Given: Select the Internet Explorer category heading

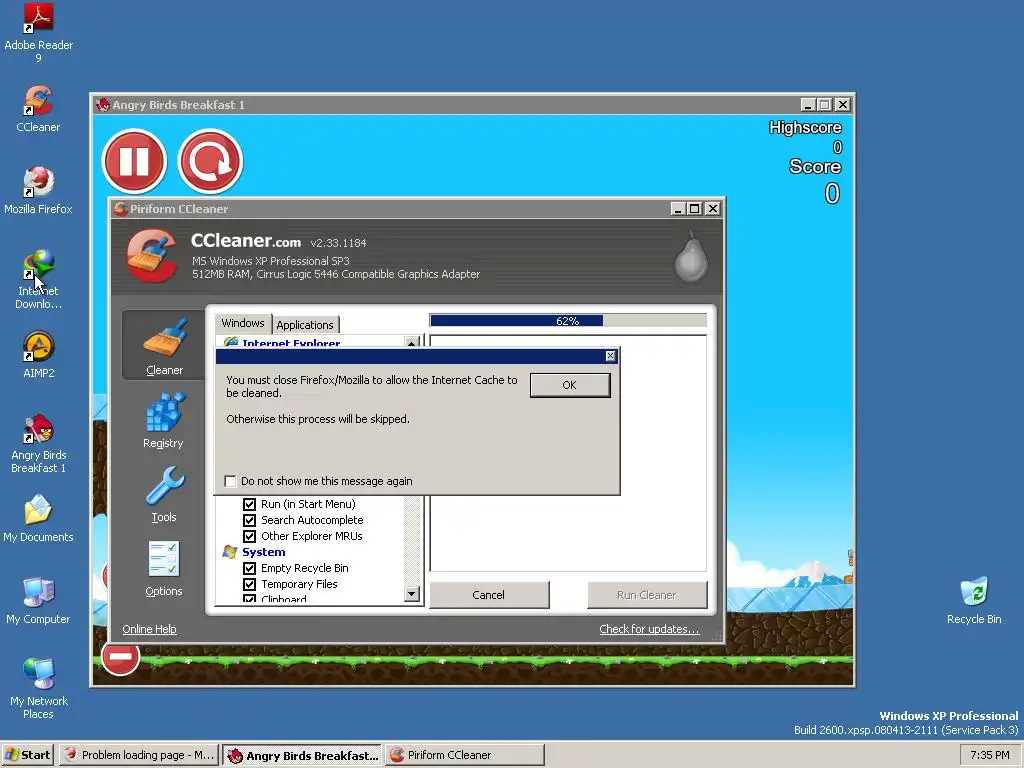Looking at the screenshot, I should click(291, 342).
